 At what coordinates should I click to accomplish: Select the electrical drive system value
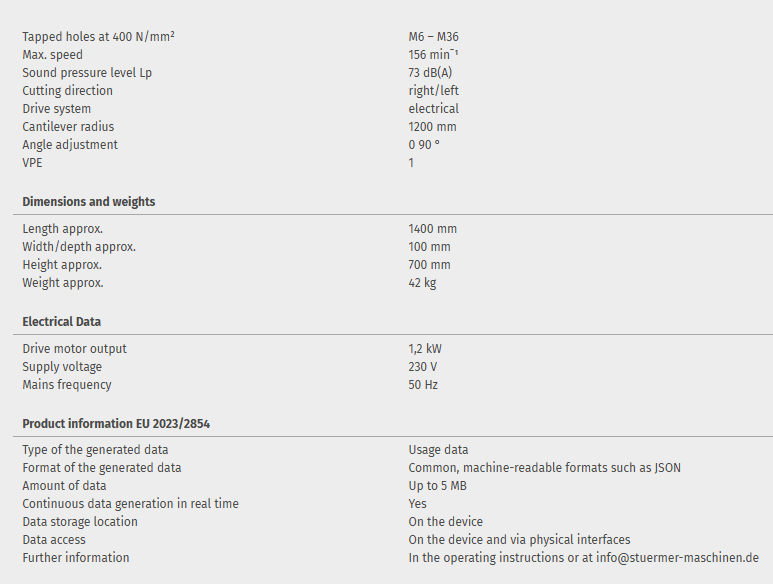[434, 109]
